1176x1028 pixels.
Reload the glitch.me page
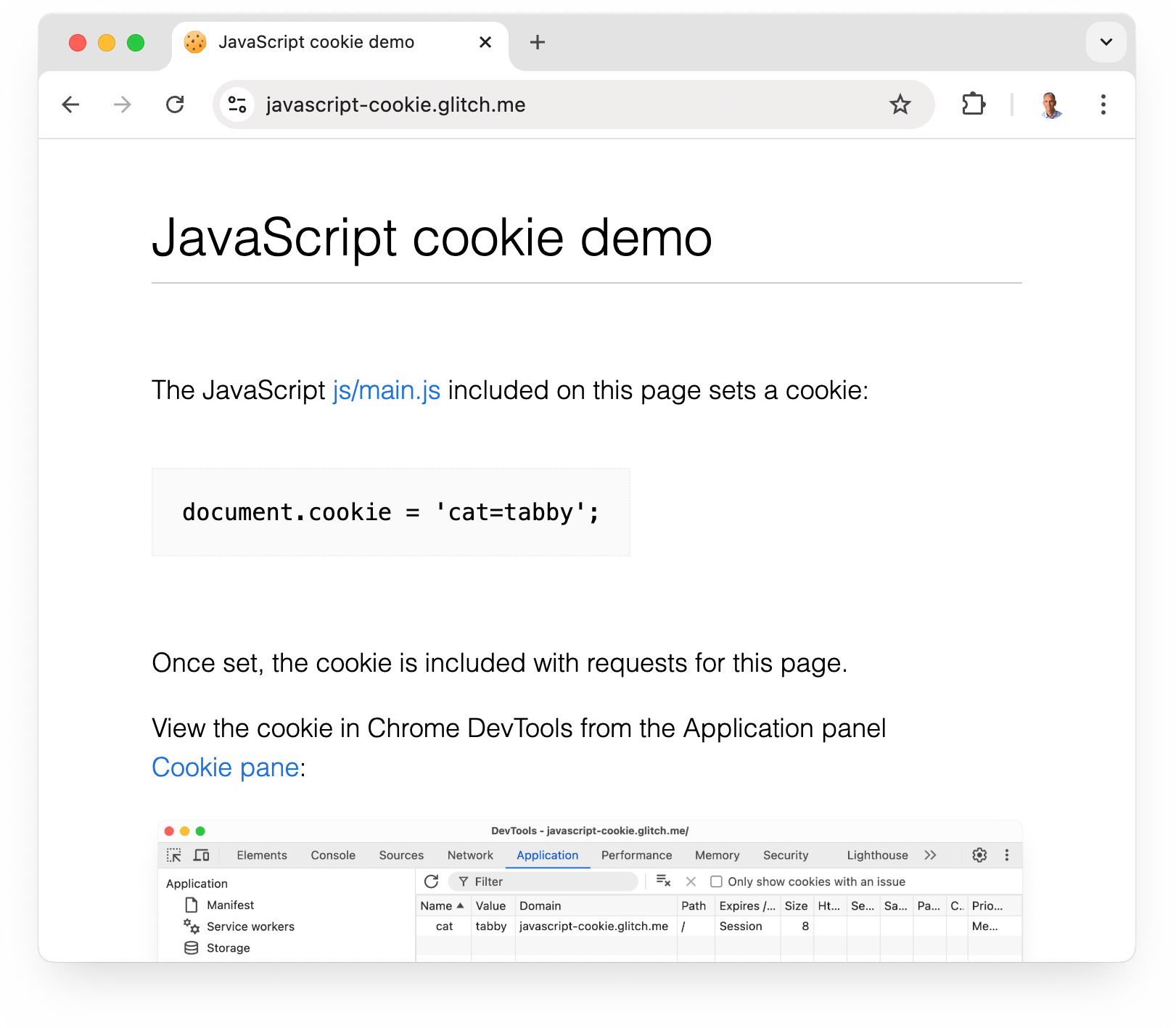click(175, 104)
